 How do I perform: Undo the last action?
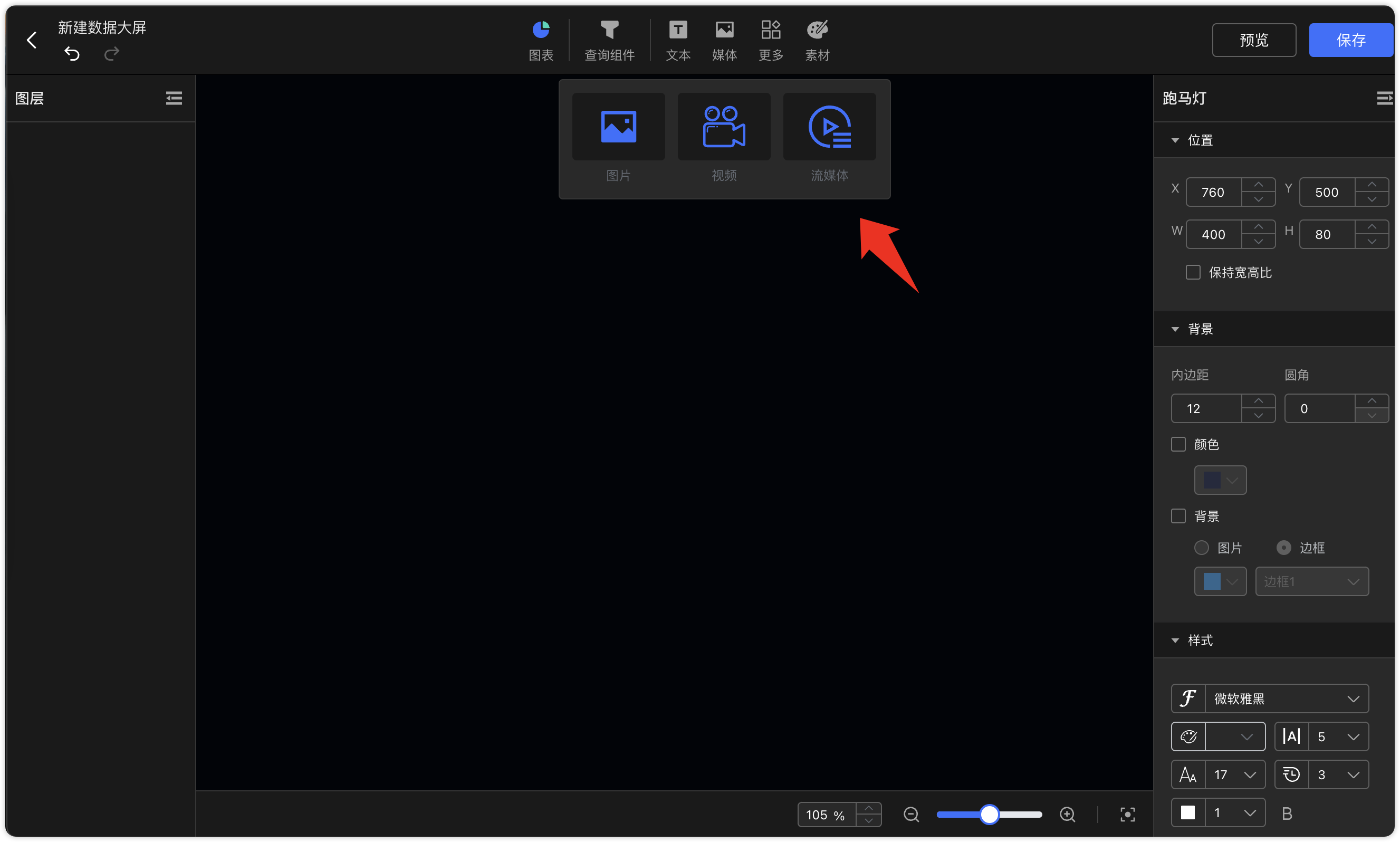[72, 54]
